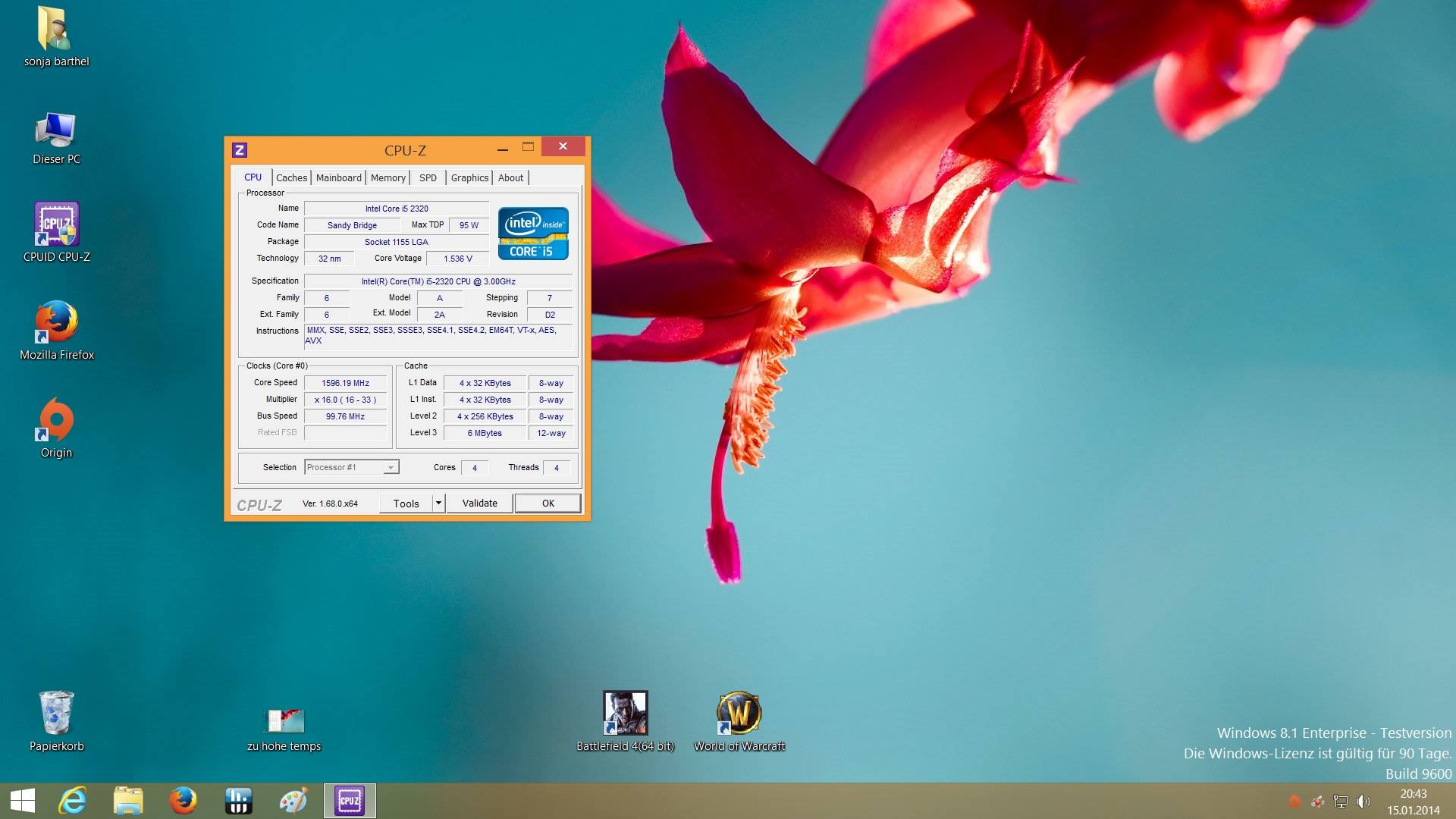Screen dimensions: 1456x819
Task: Open the 'zu hohe temps' desktop file
Action: 284,720
